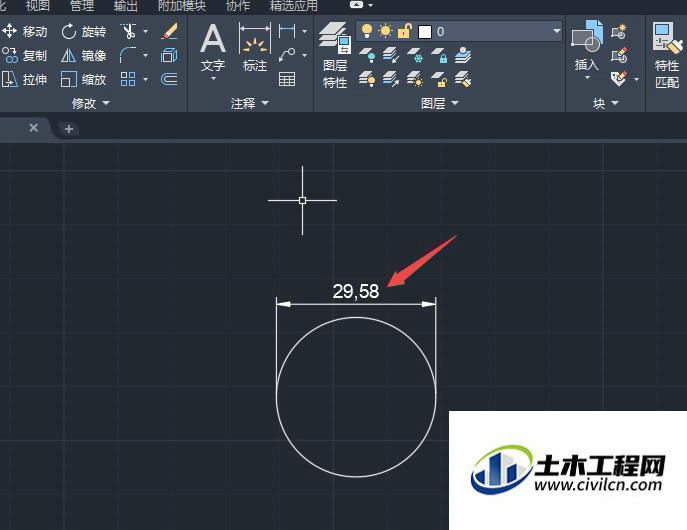Open the Manage (管理) ribbon tab
This screenshot has height=530, width=687.
[82, 6]
